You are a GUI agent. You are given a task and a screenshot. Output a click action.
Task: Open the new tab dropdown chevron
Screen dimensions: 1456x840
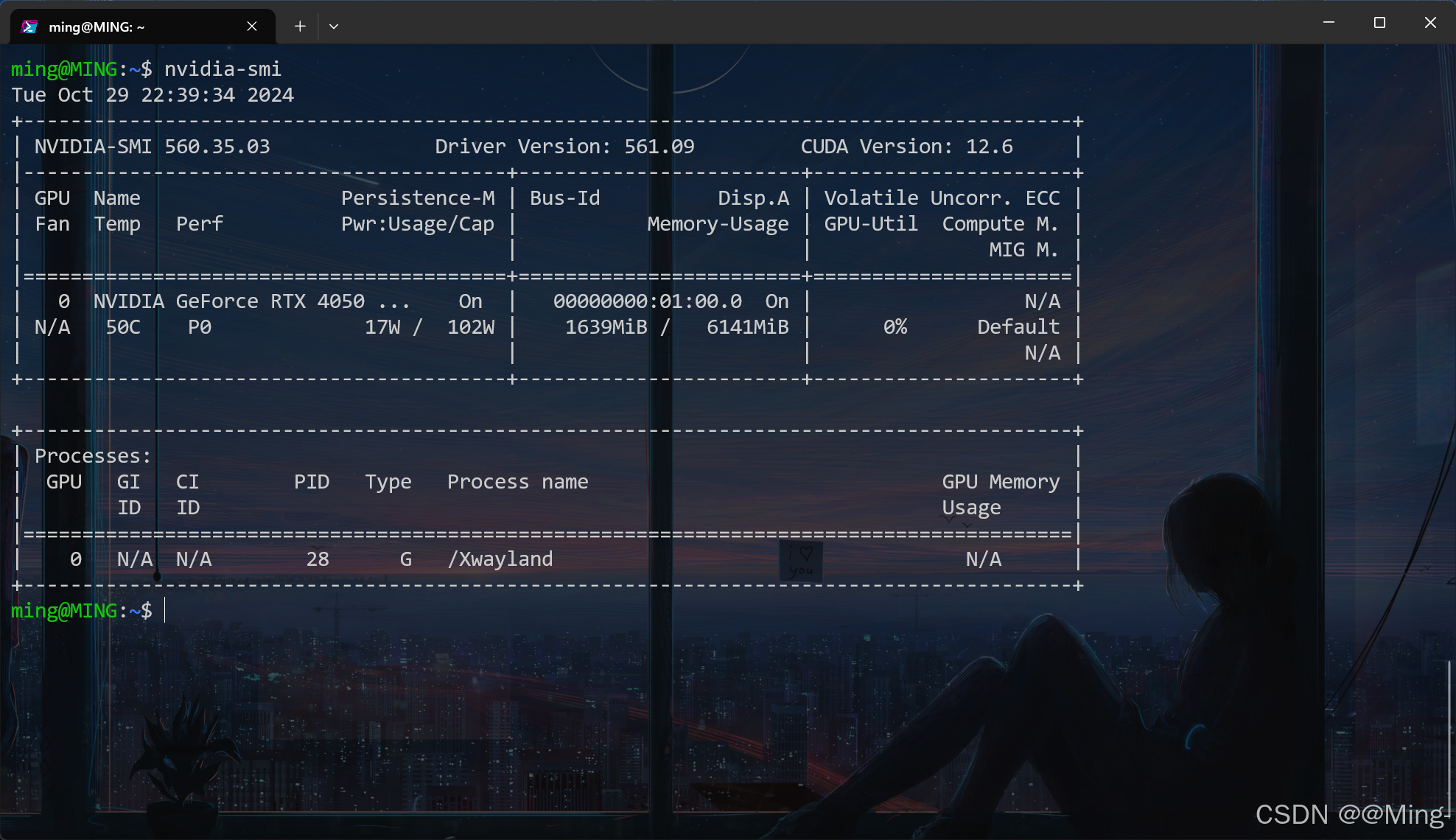point(334,26)
